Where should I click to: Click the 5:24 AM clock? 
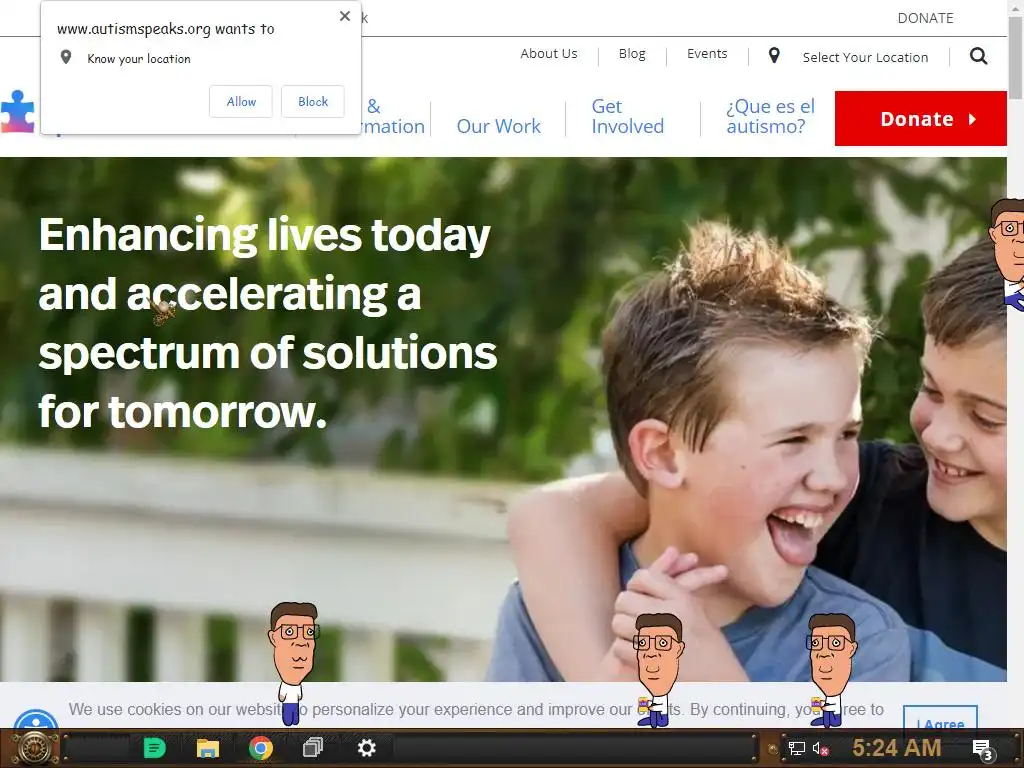click(x=897, y=748)
